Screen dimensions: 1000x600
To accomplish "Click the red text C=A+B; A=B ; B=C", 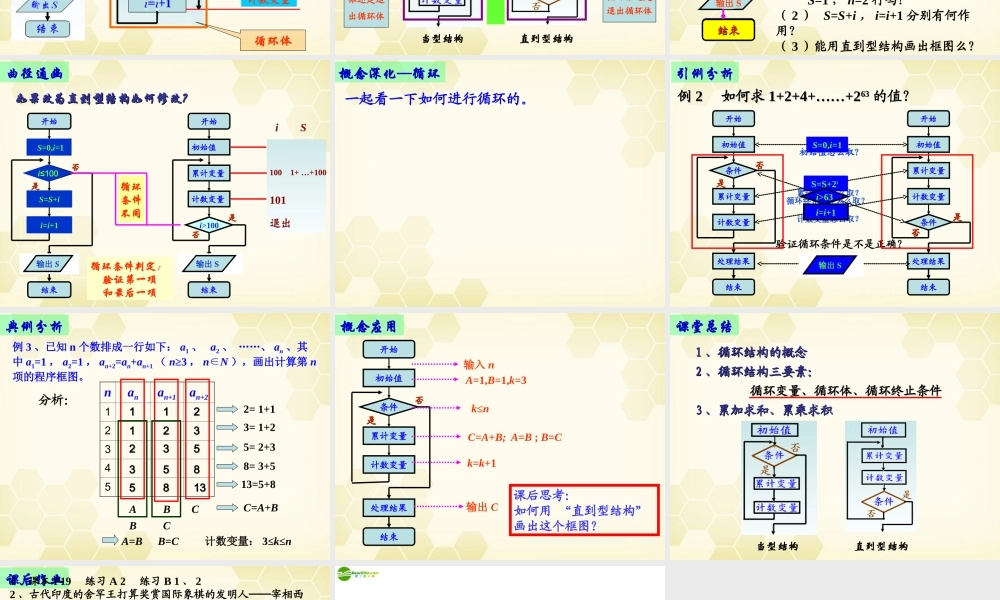I will pyautogui.click(x=515, y=437).
